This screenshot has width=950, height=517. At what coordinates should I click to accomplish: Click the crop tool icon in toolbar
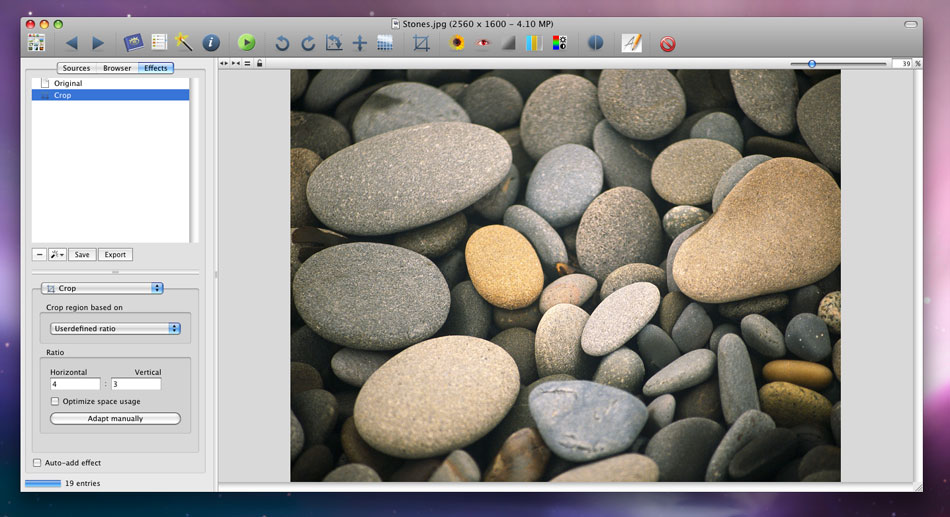421,43
